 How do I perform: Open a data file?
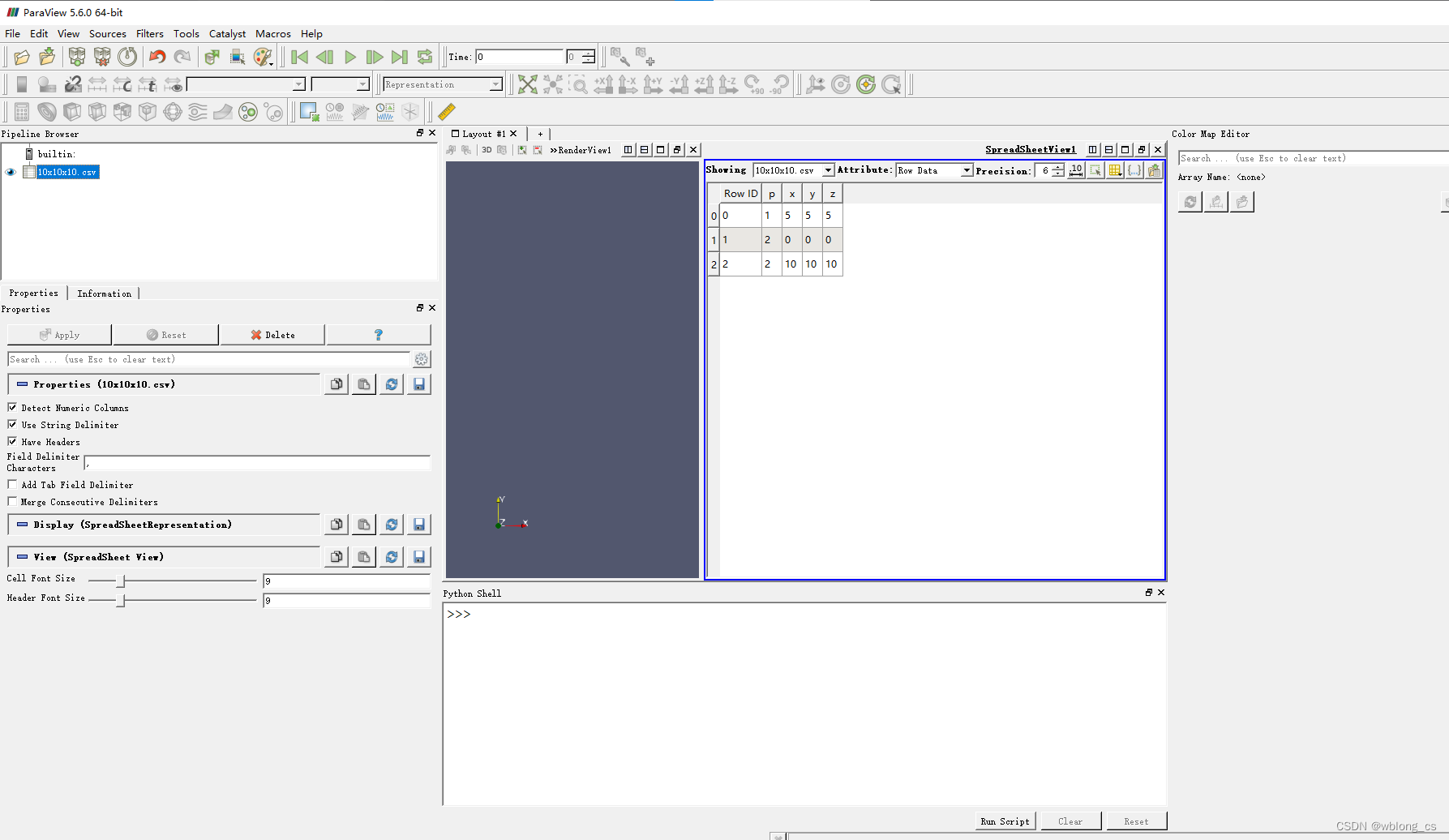(x=21, y=56)
